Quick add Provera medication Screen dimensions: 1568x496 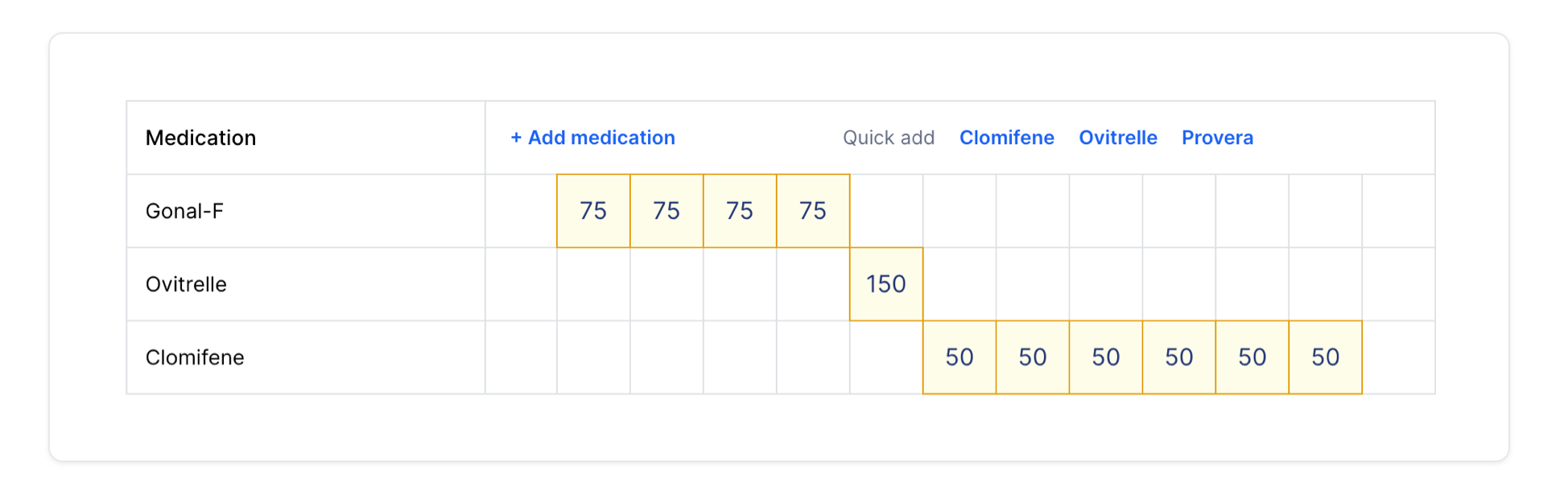point(1217,138)
